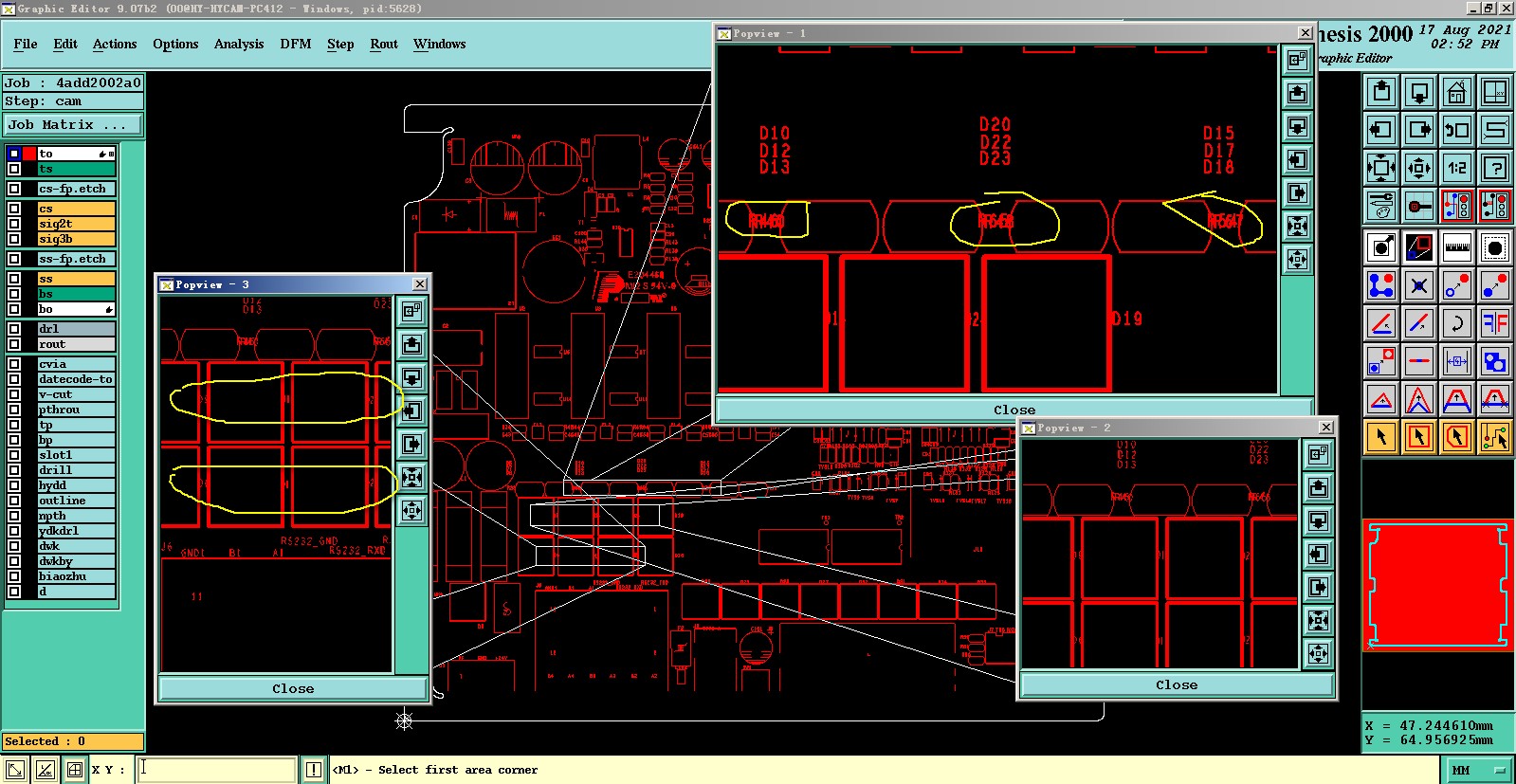
Task: Open the wrench and palette settings icon
Action: [x=1381, y=205]
